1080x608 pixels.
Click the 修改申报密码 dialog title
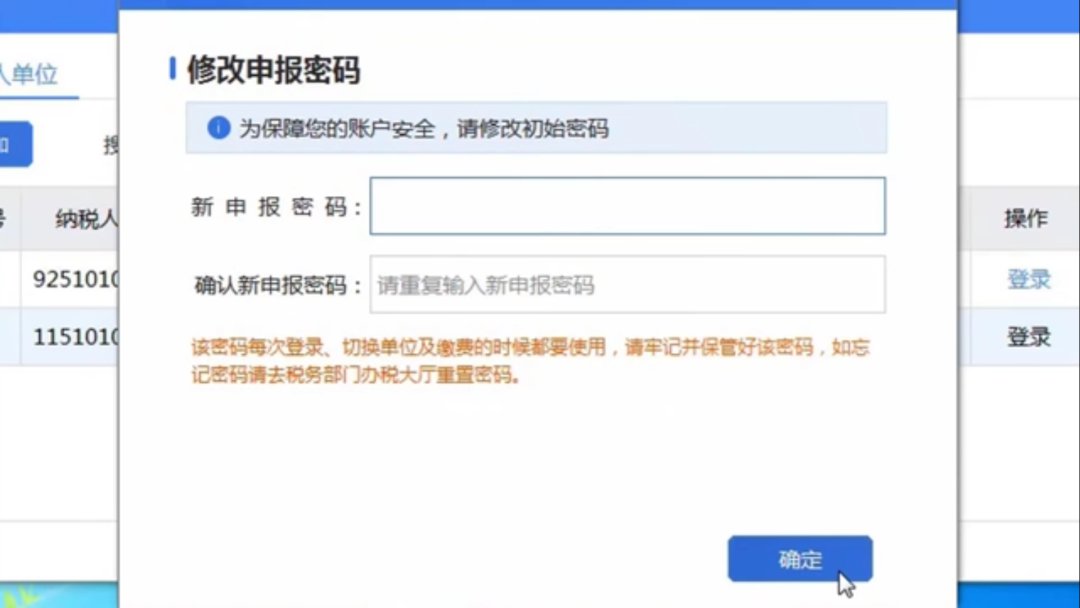coord(273,70)
